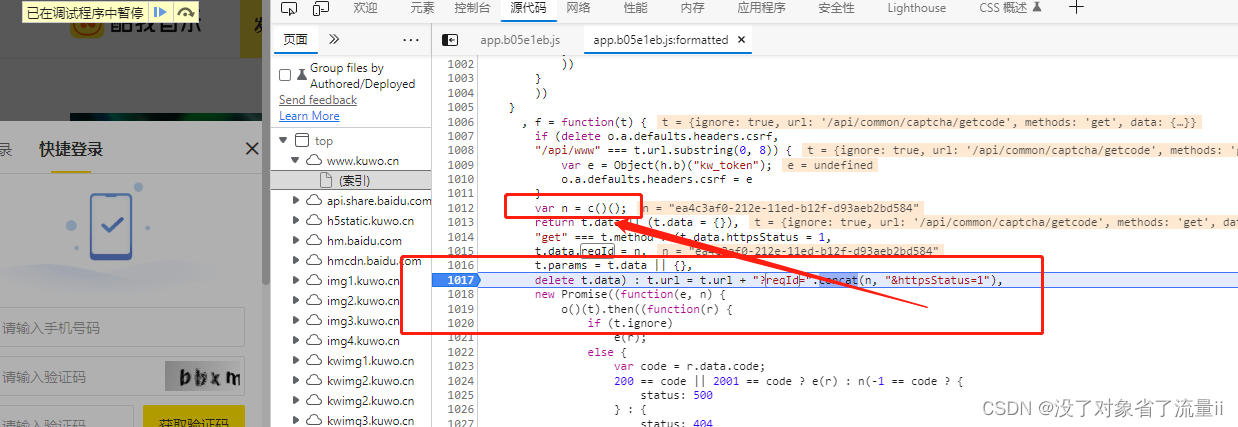This screenshot has width=1238, height=427.
Task: Activate the inspect element picker icon
Action: (289, 8)
